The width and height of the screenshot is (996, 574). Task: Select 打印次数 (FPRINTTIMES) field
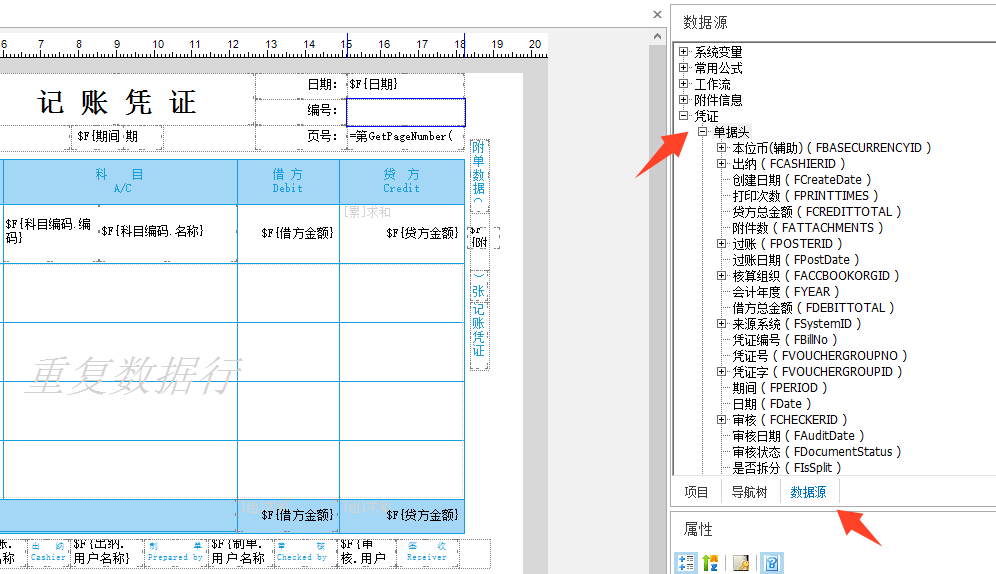point(805,196)
